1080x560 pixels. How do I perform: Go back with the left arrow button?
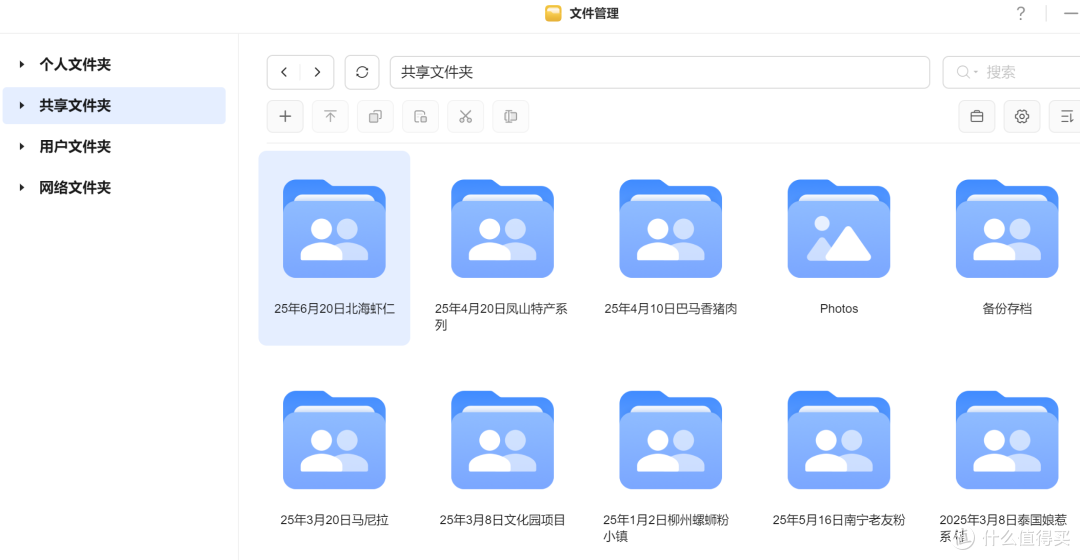pos(284,72)
